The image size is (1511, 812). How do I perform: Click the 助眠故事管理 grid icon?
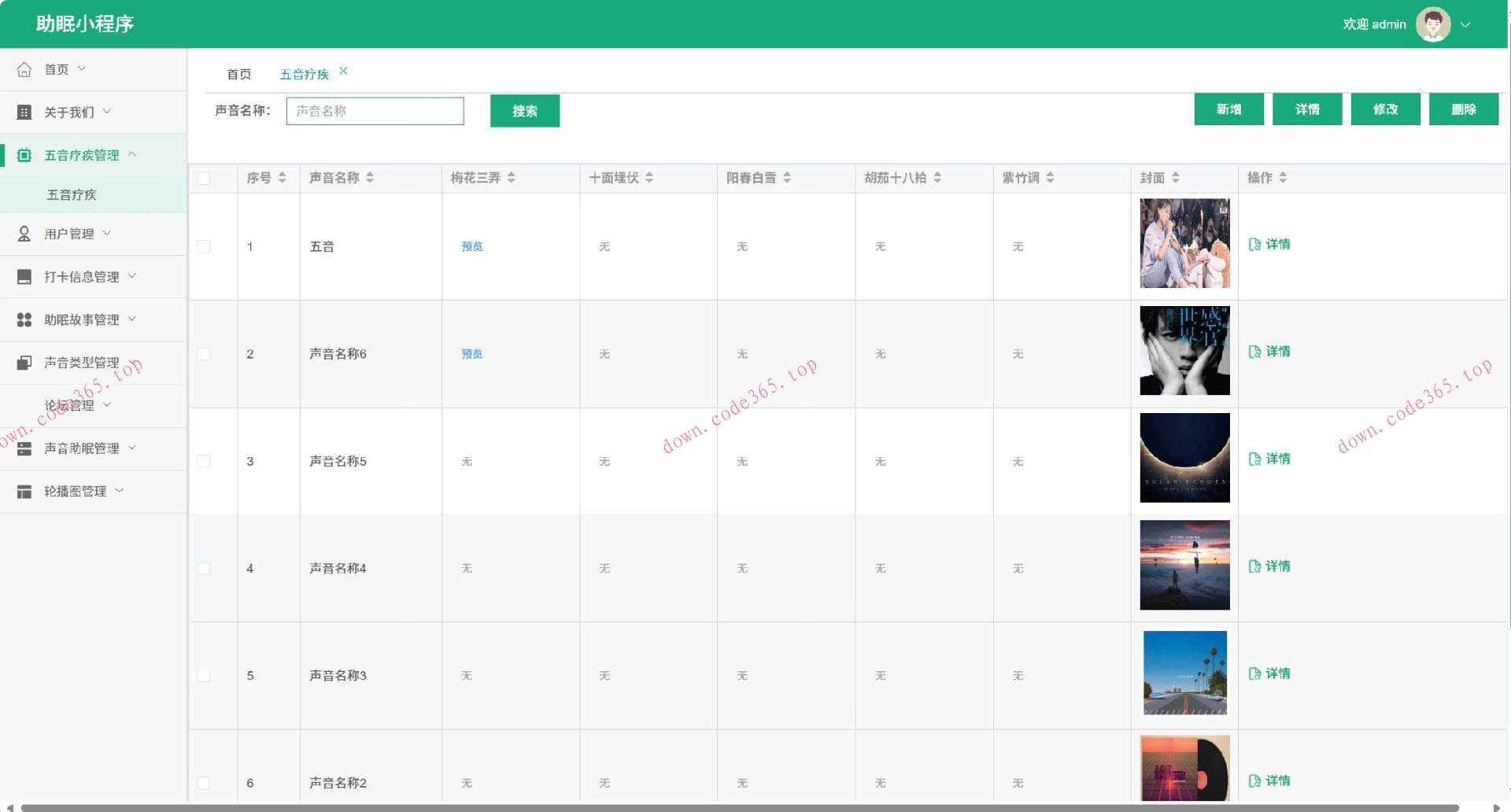tap(24, 319)
